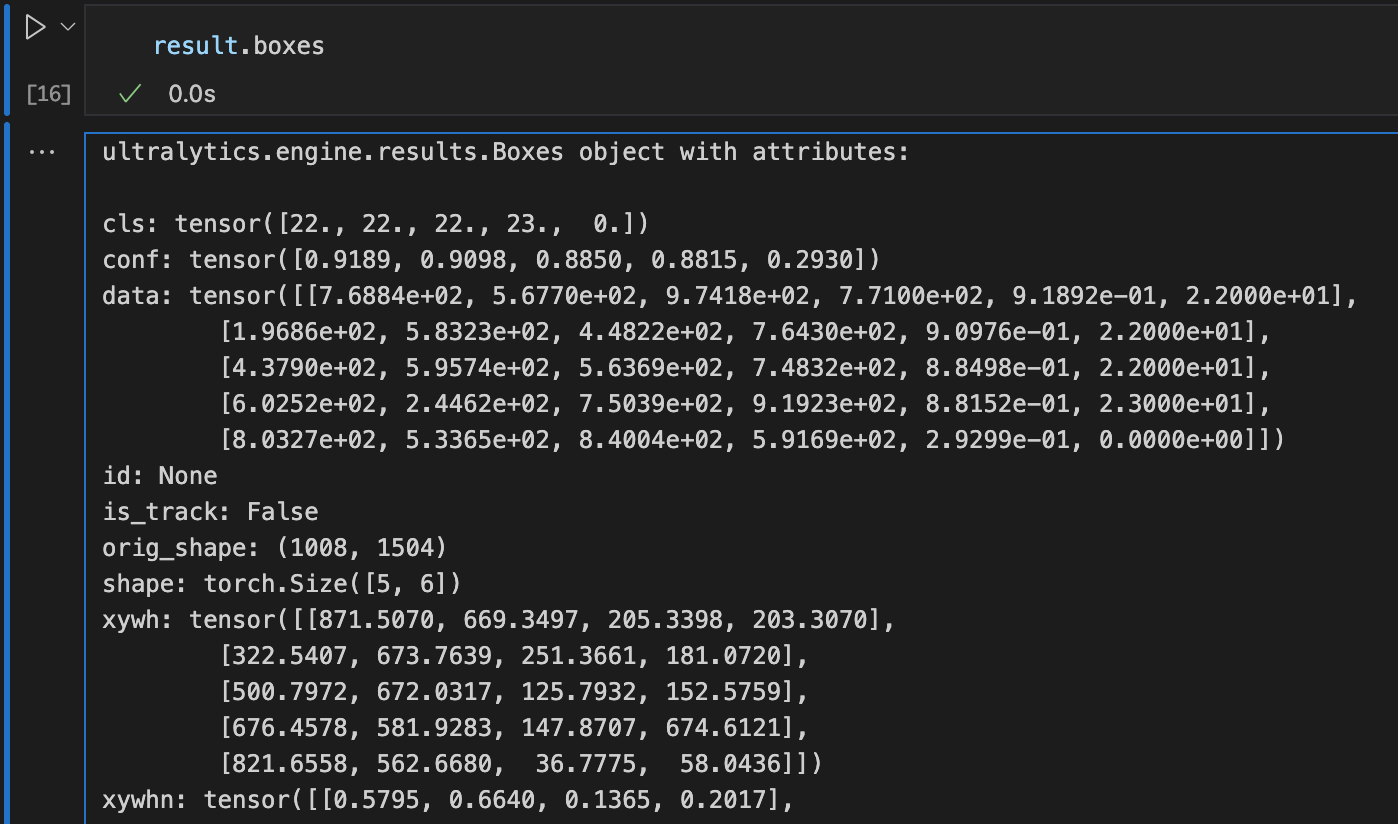
Task: Click xywh row starting with 821.6558
Action: tap(521, 764)
